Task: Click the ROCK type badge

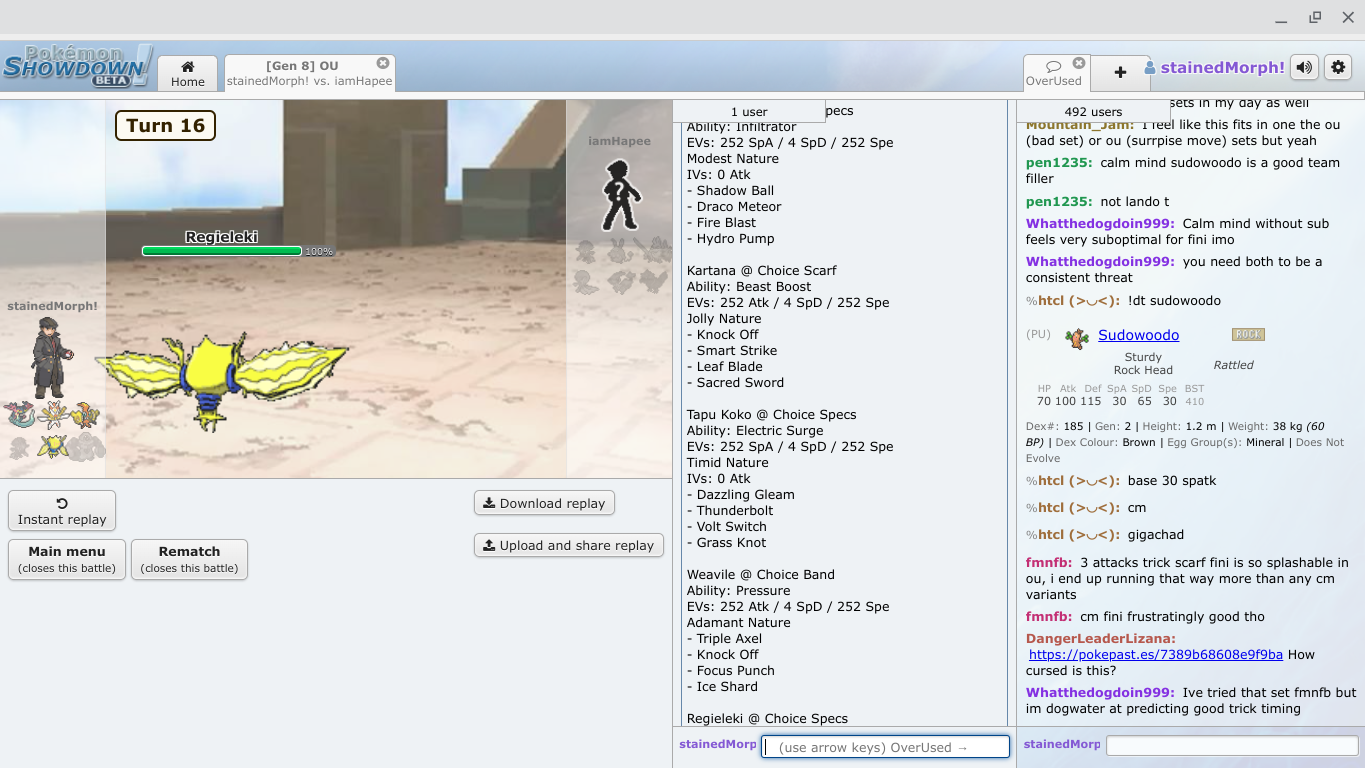Action: point(1248,335)
